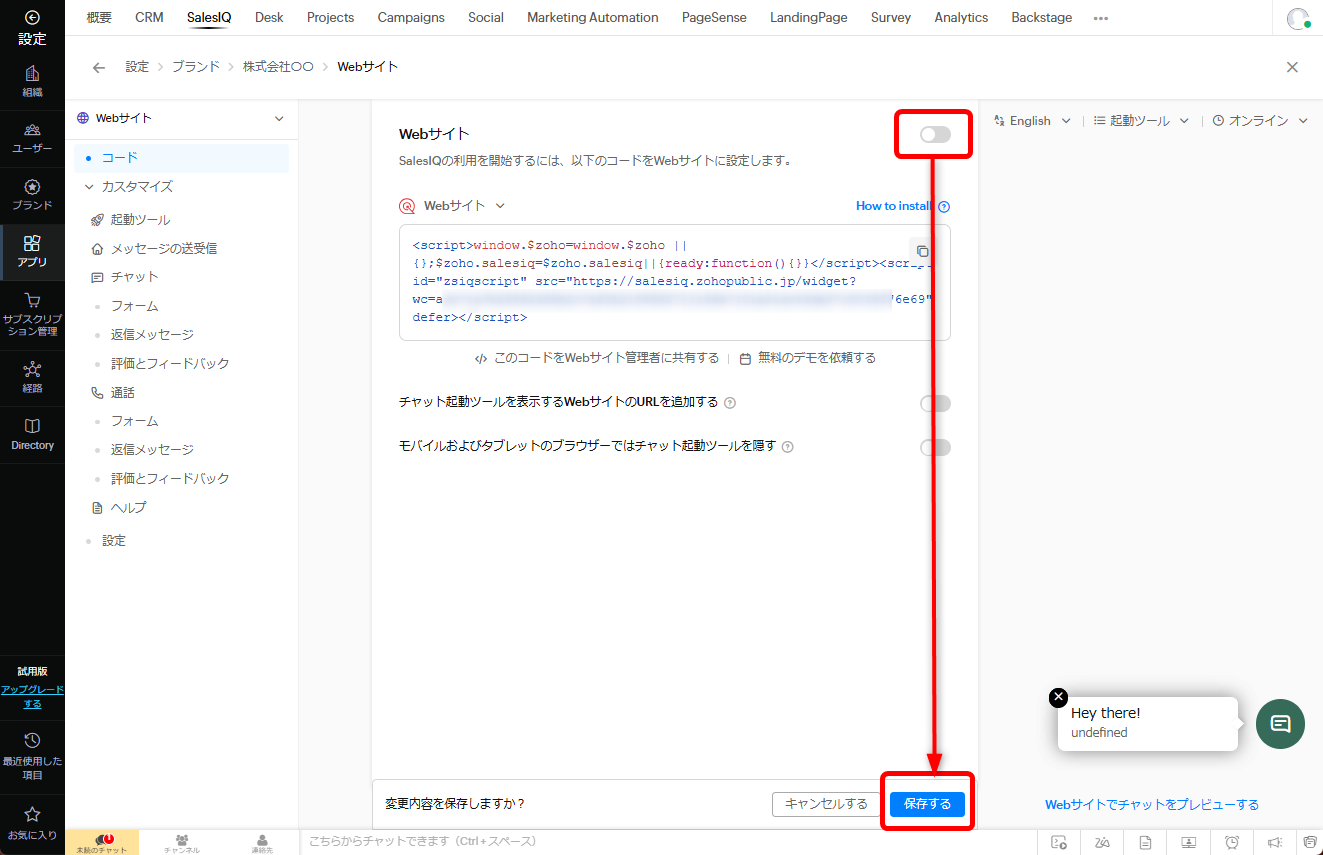Open the 経路 section in the sidebar
Image resolution: width=1323 pixels, height=855 pixels.
coord(32,378)
